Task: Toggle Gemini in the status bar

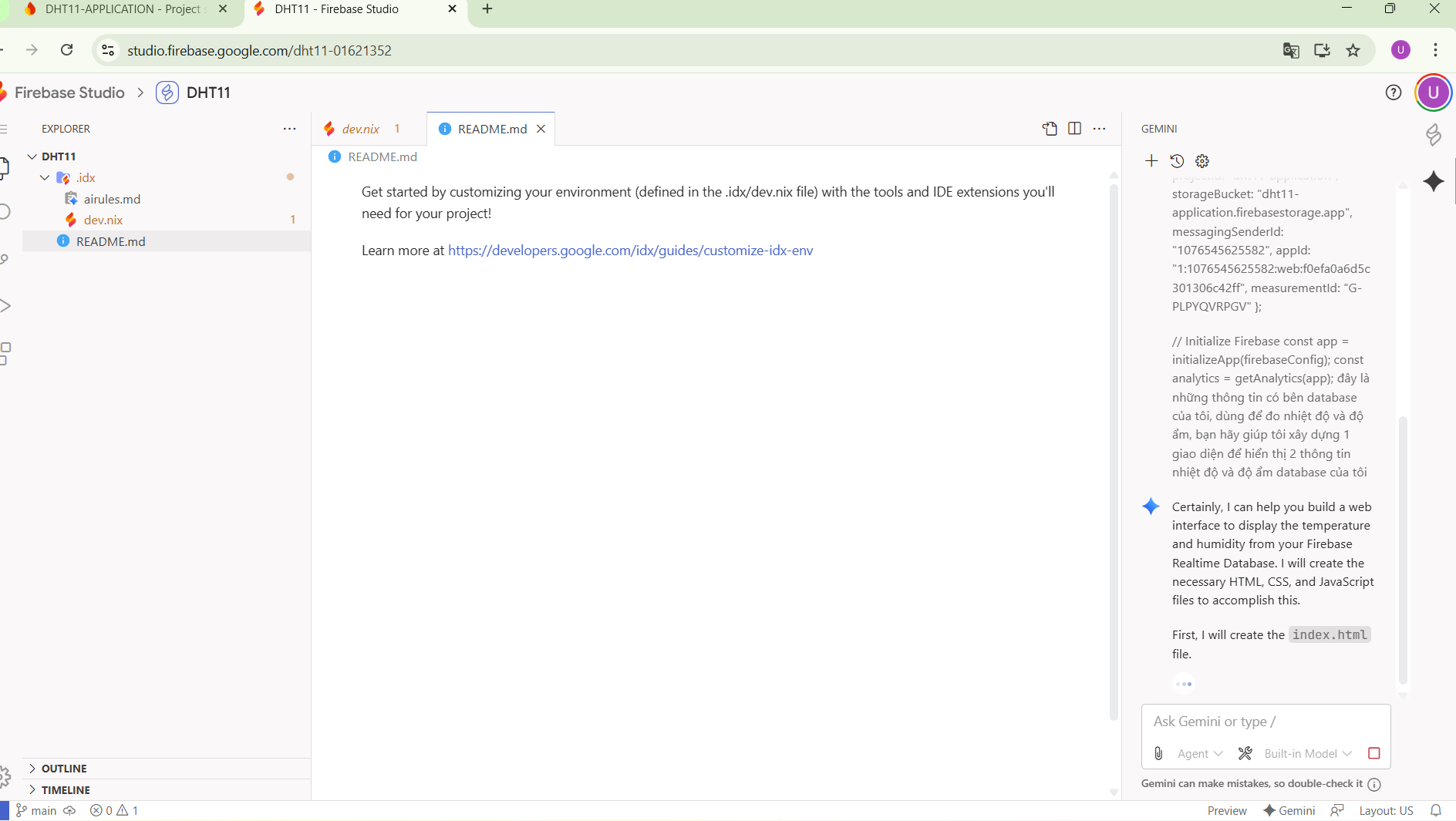Action: (1289, 810)
